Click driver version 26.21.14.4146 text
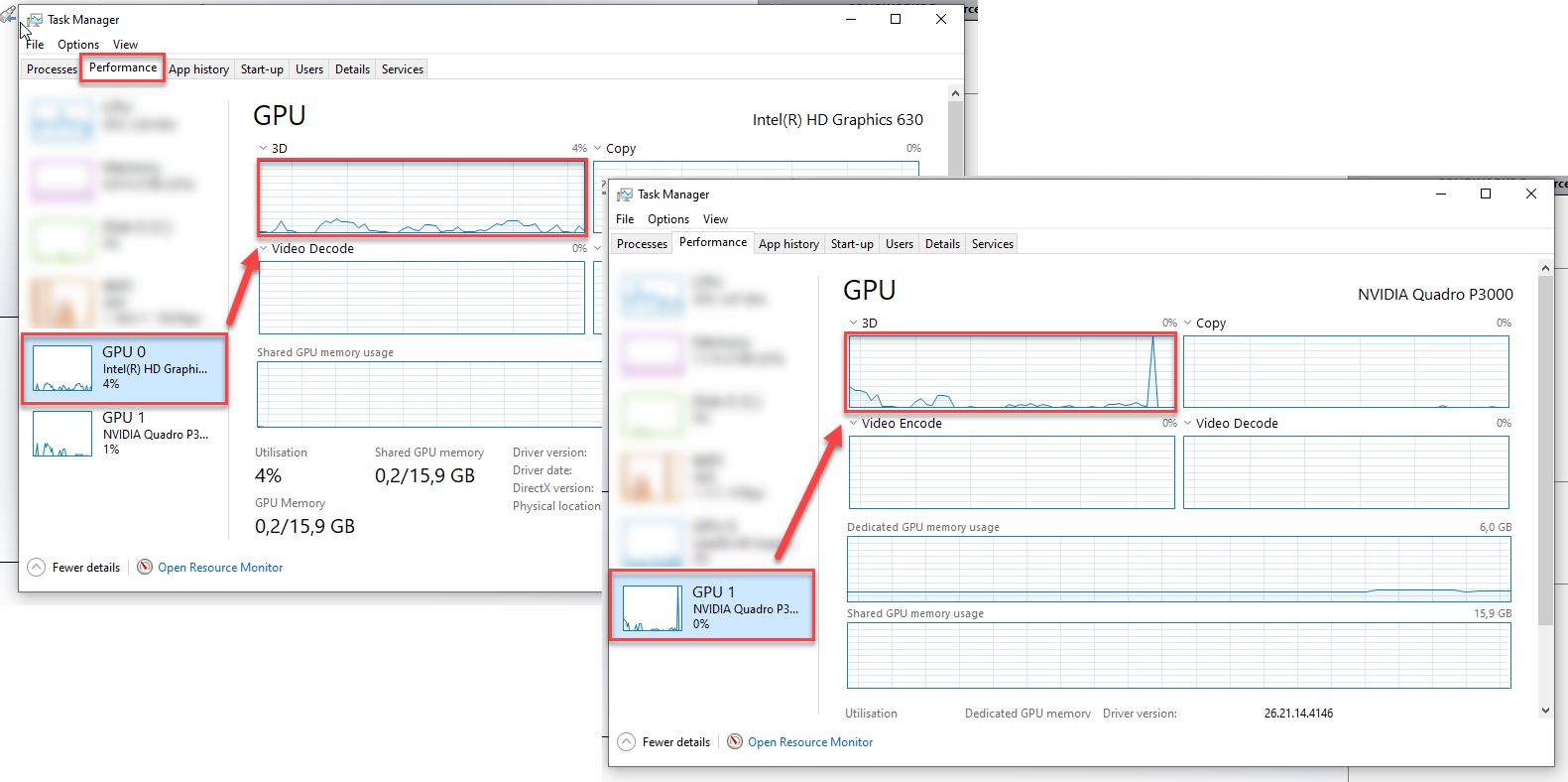The width and height of the screenshot is (1568, 782). click(1298, 714)
